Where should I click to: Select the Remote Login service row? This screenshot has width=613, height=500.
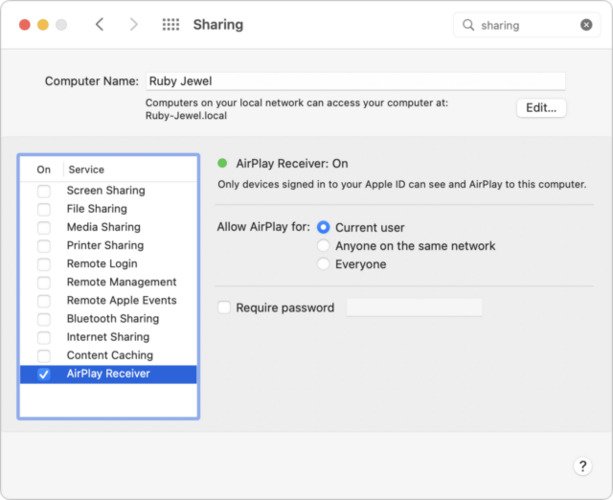tap(108, 264)
